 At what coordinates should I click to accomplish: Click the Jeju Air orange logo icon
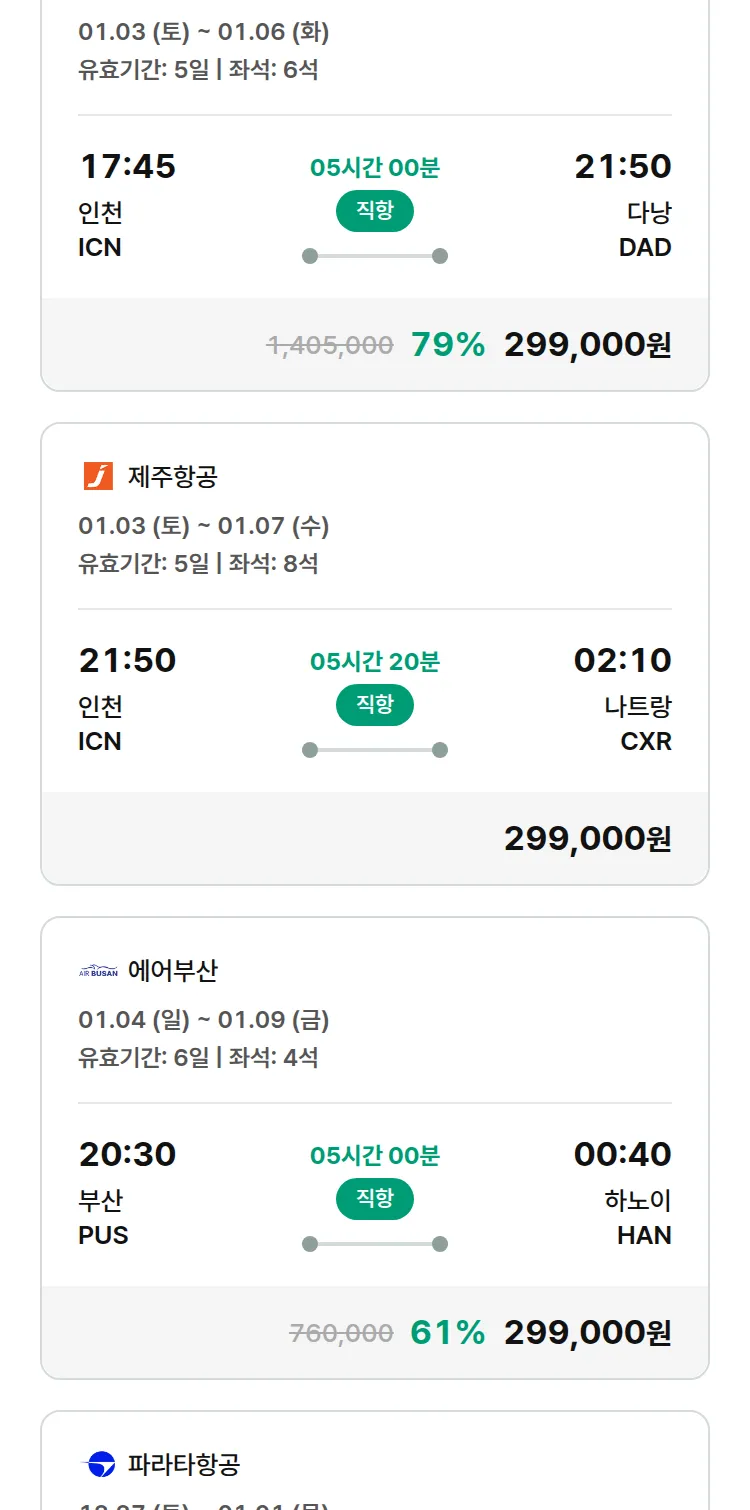click(x=98, y=477)
